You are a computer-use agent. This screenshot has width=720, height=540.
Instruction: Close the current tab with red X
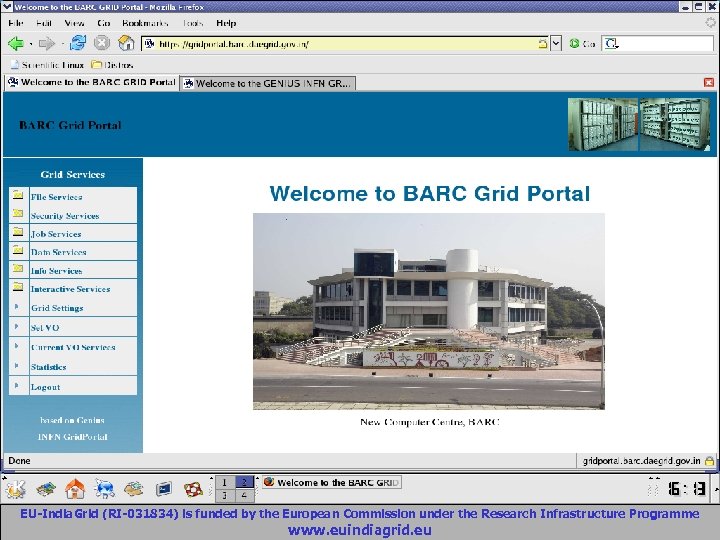pyautogui.click(x=709, y=82)
